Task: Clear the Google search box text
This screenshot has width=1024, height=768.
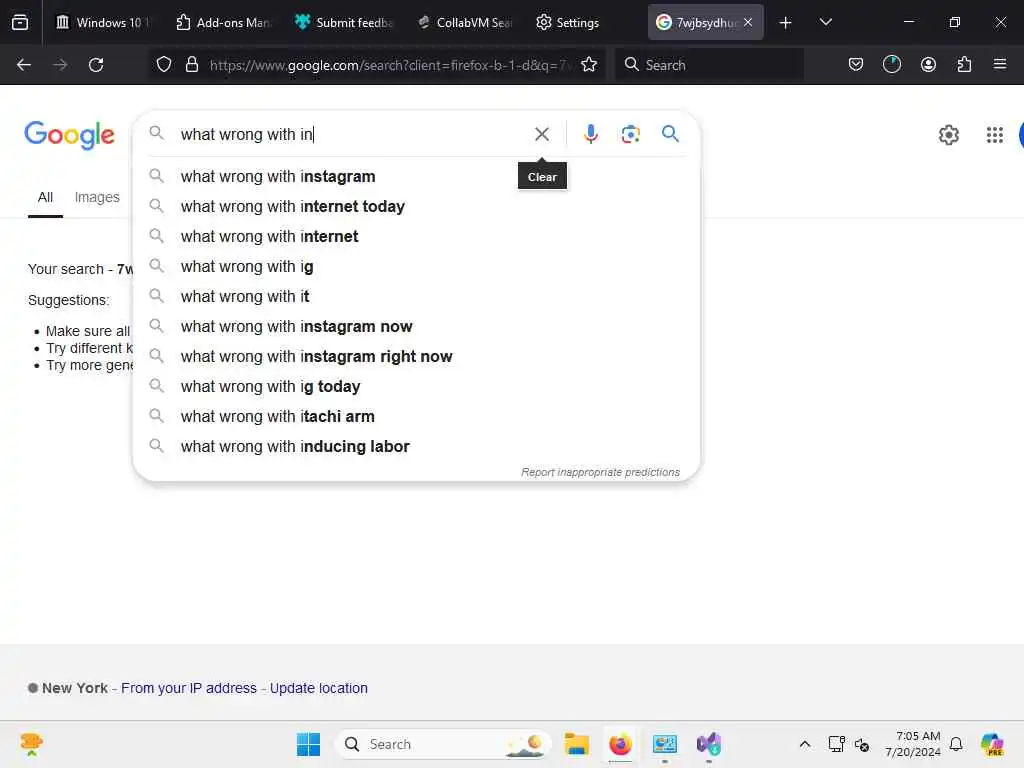Action: (541, 134)
